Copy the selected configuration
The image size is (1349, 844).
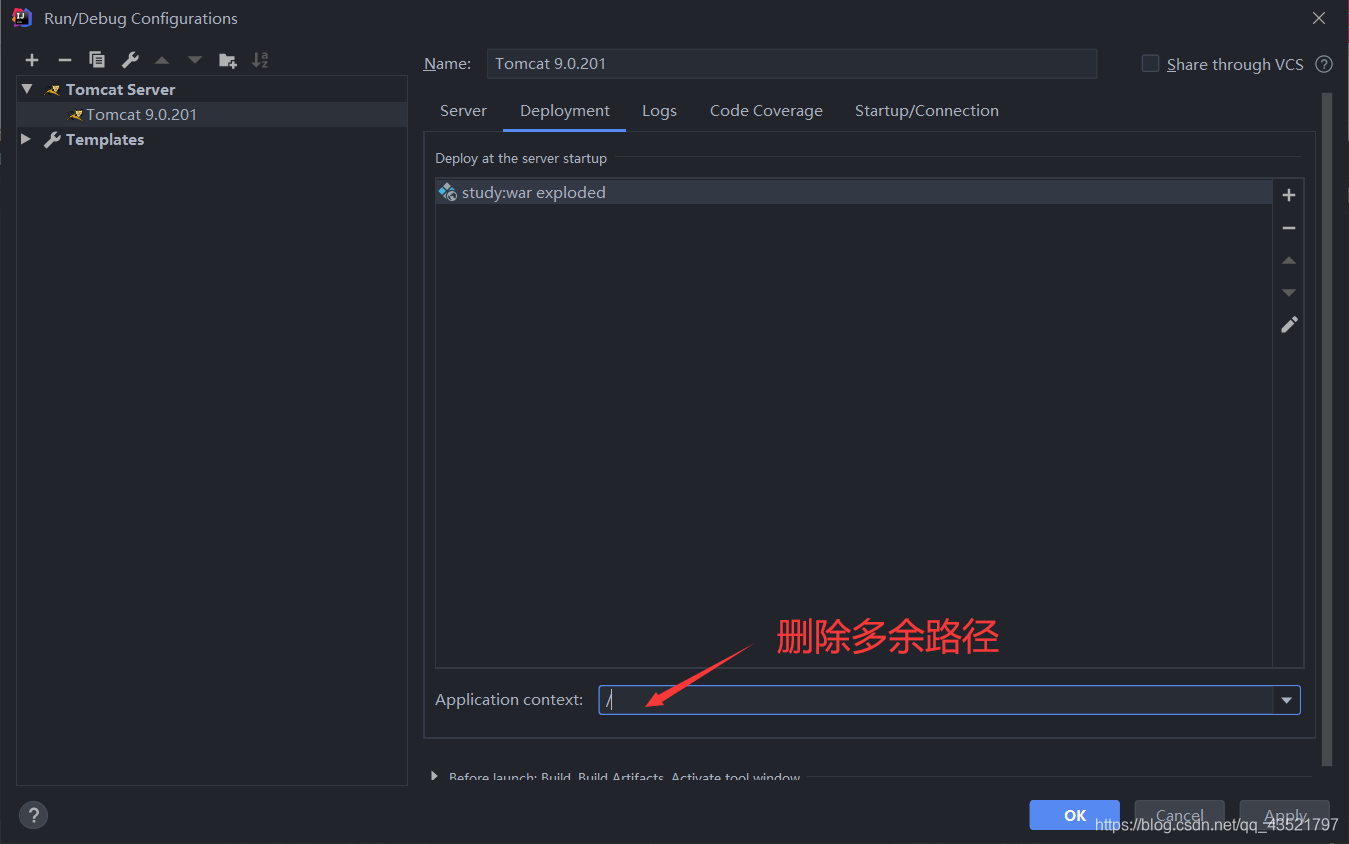(x=97, y=60)
